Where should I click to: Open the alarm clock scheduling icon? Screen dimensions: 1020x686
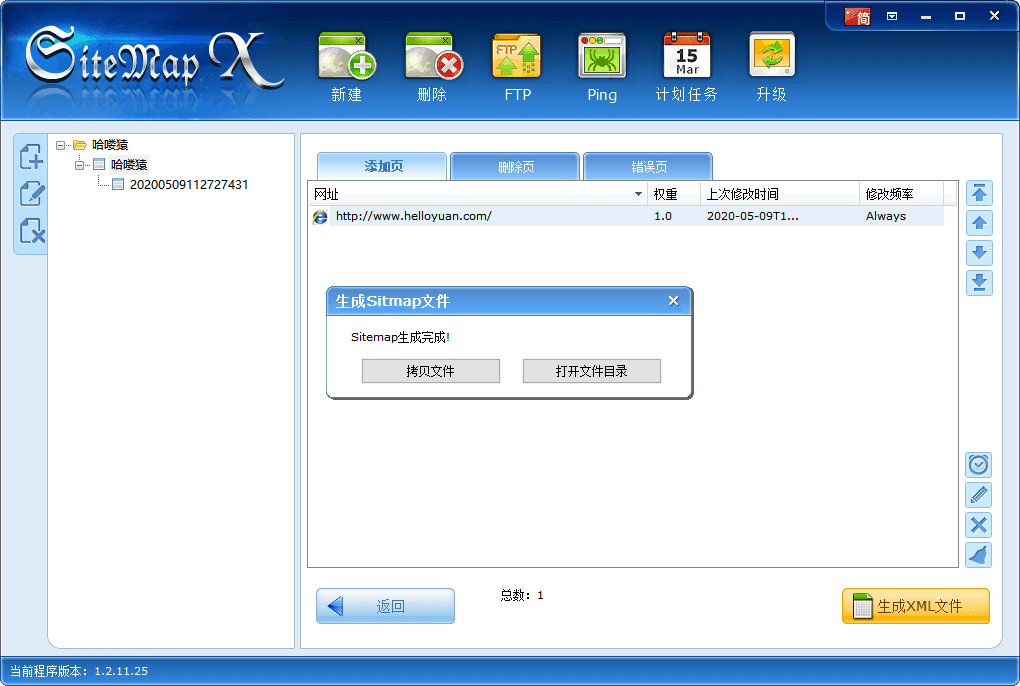pyautogui.click(x=978, y=464)
